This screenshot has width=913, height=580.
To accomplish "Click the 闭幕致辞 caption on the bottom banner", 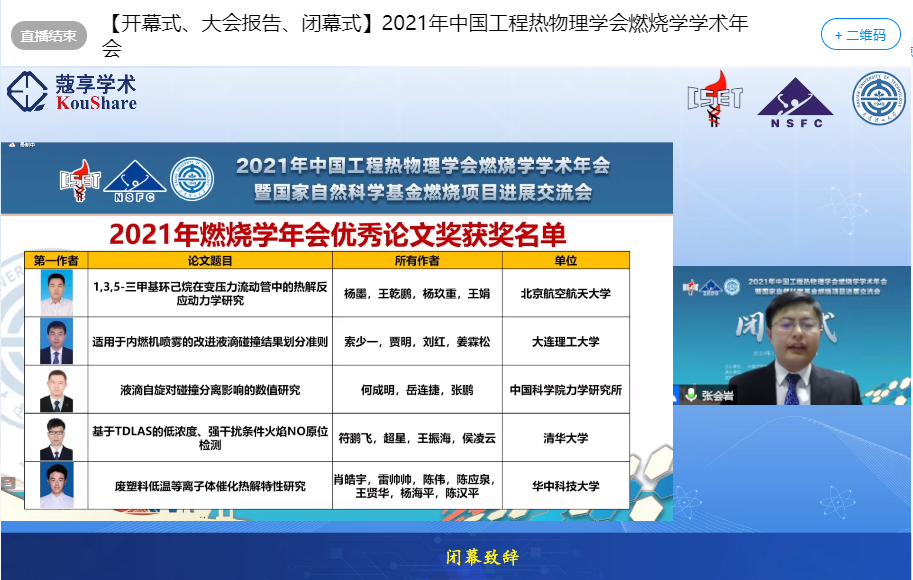I will pyautogui.click(x=482, y=557).
